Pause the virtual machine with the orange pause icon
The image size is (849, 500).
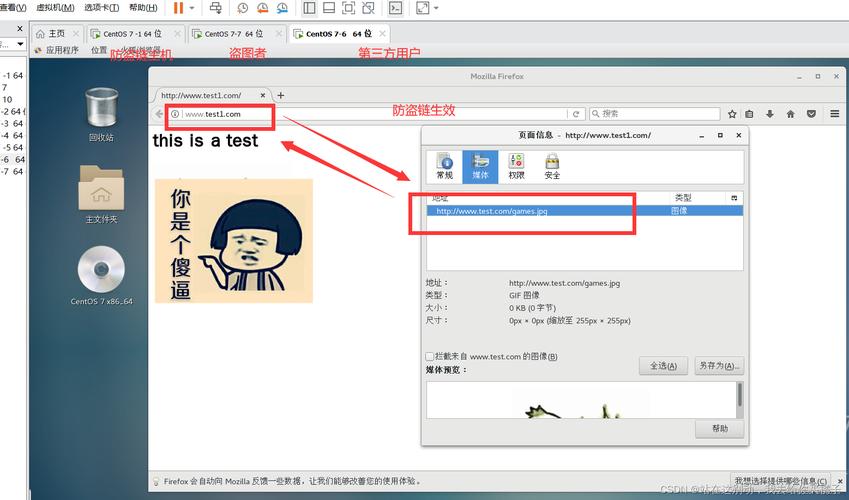pos(178,8)
